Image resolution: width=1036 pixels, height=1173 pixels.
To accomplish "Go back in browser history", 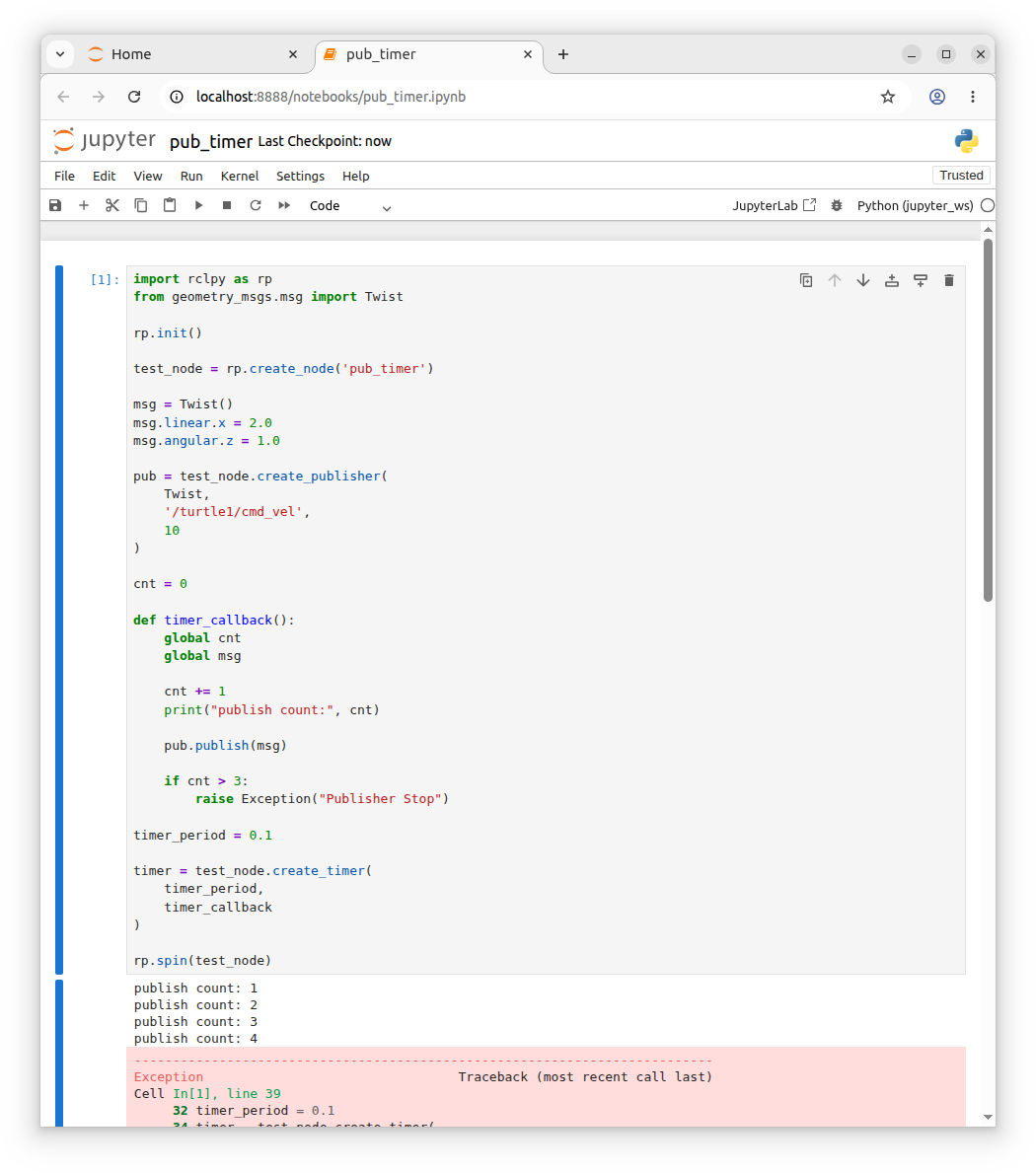I will point(63,97).
